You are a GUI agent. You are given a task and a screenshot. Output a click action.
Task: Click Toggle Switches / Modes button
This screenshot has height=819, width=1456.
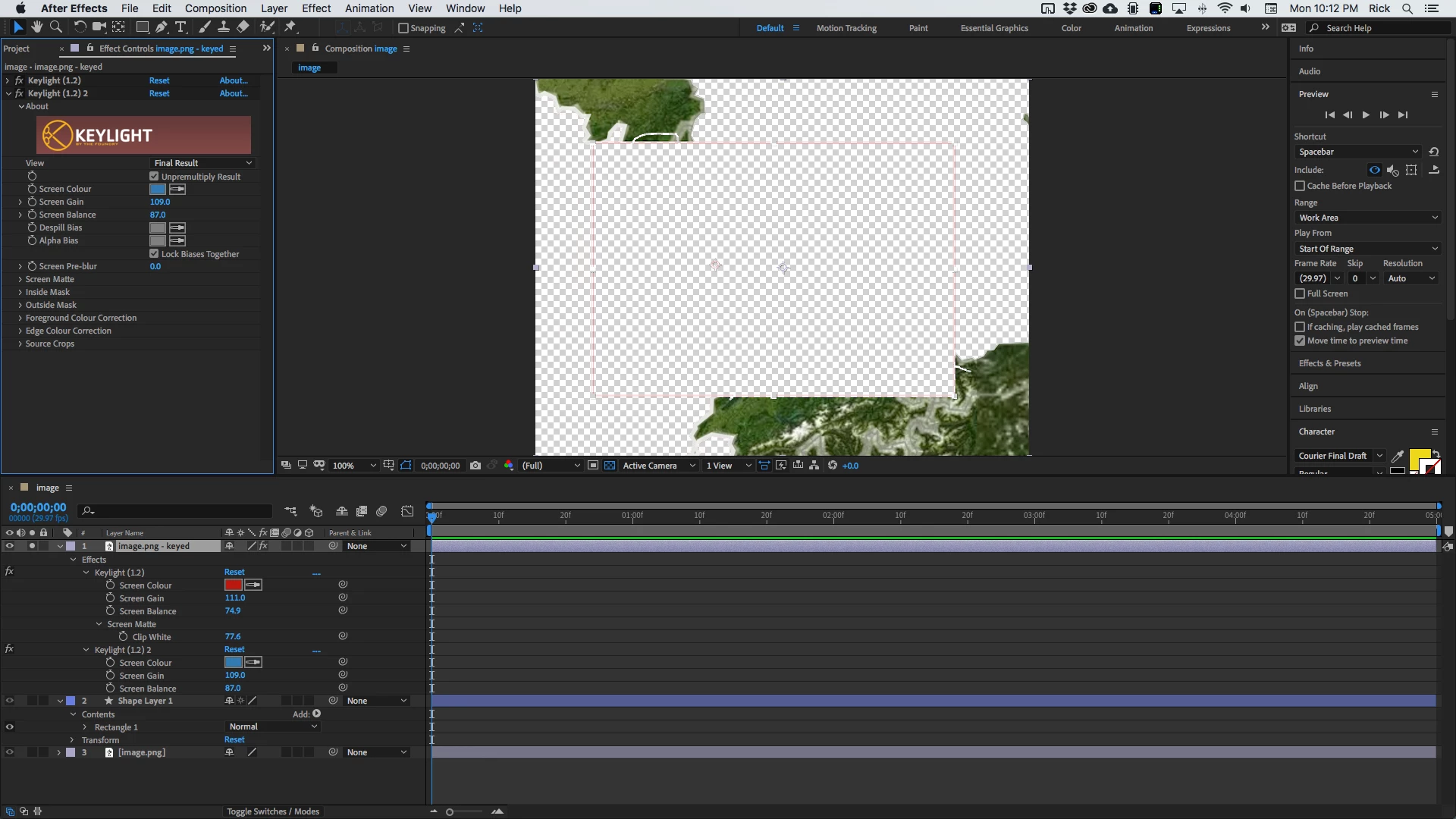pos(273,811)
